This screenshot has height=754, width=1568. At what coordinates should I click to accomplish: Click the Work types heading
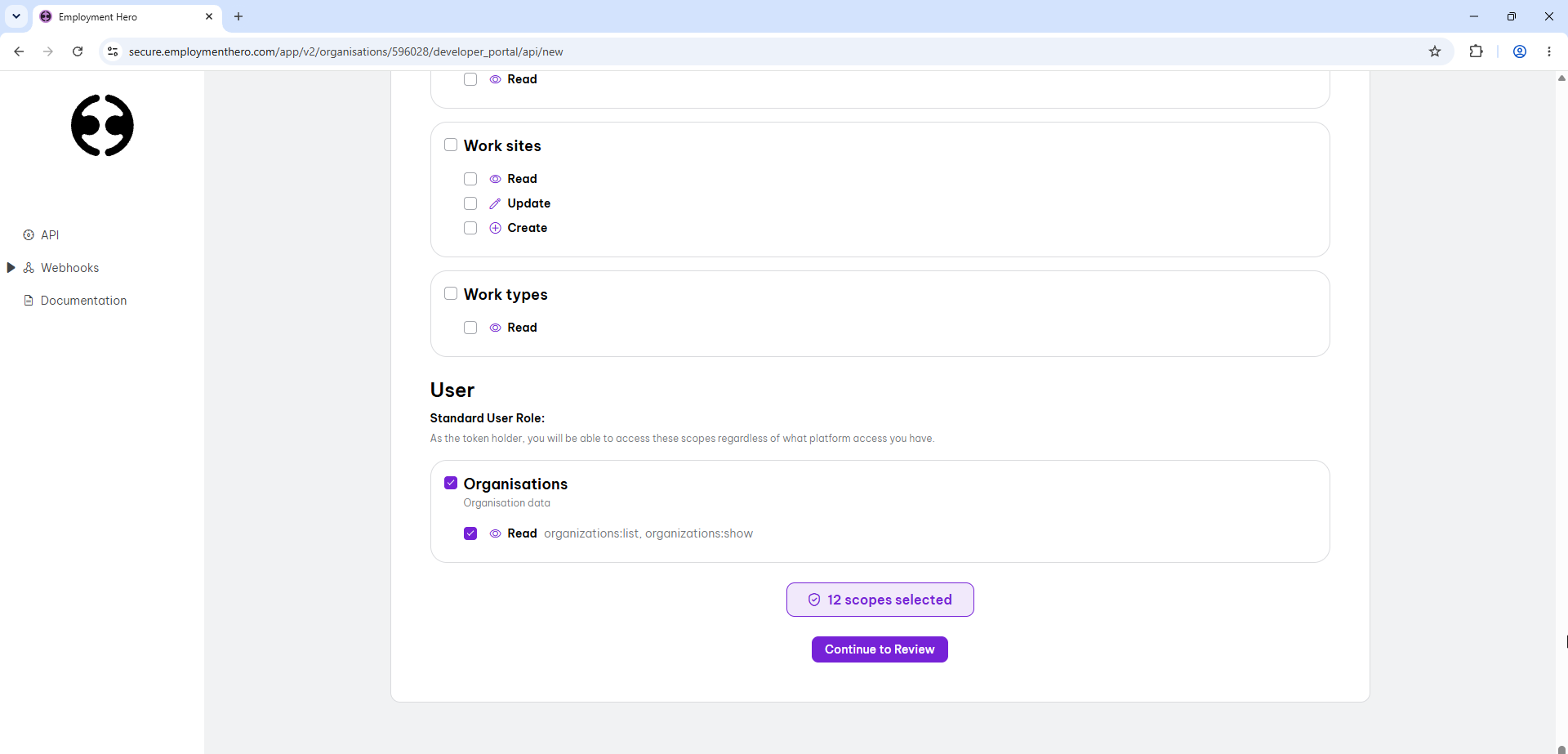506,294
